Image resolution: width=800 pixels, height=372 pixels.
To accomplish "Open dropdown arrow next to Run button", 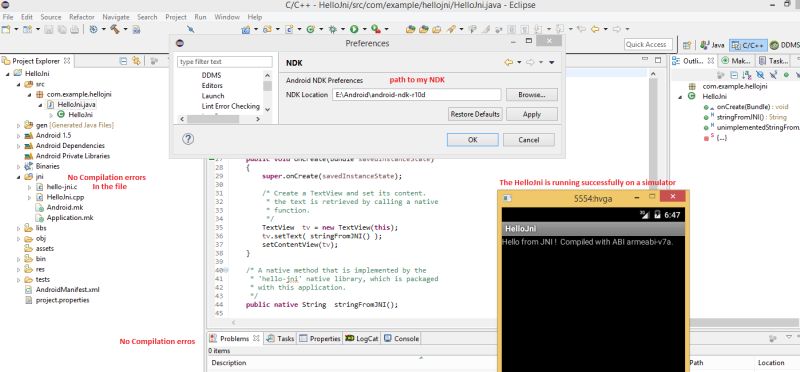I will (x=364, y=30).
